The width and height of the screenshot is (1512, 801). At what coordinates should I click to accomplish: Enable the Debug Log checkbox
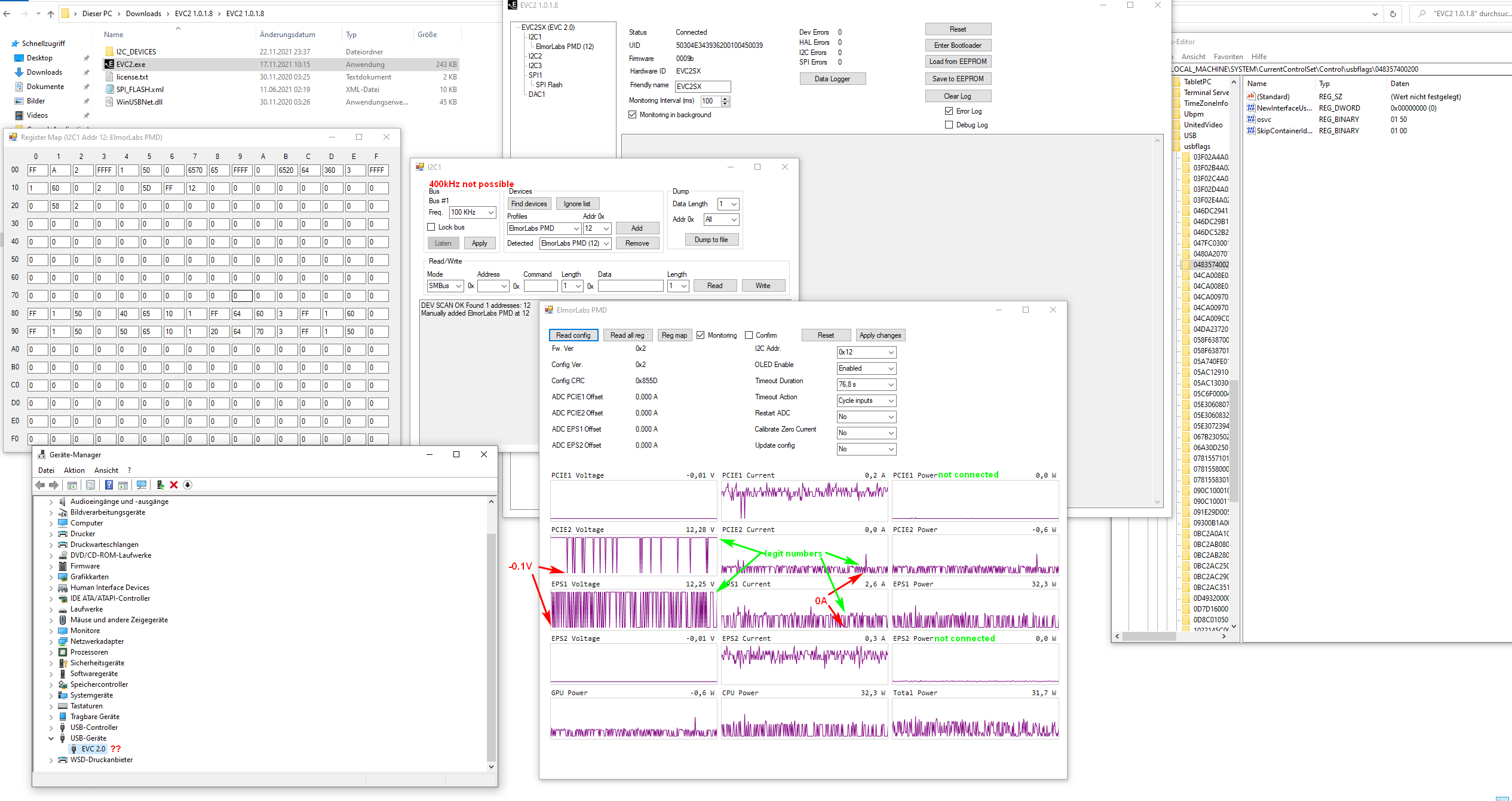[949, 124]
